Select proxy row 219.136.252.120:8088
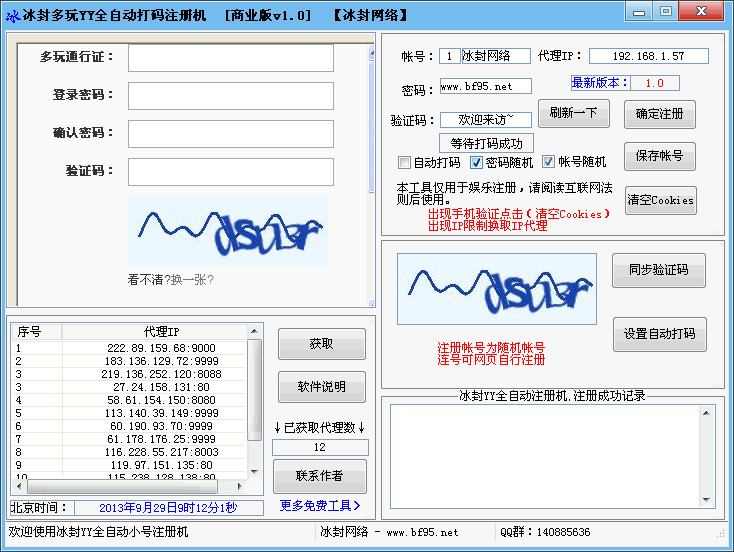 [129, 375]
